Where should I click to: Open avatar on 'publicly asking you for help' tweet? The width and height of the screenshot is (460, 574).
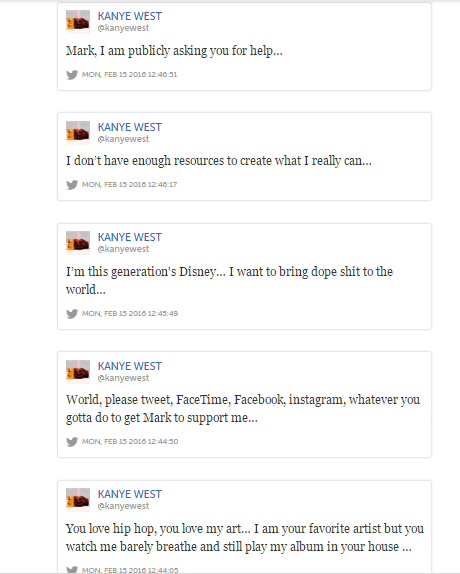click(x=78, y=22)
